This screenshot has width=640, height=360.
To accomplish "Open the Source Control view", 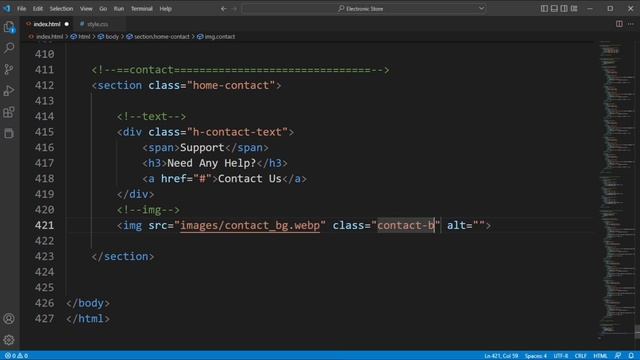I will click(9, 69).
